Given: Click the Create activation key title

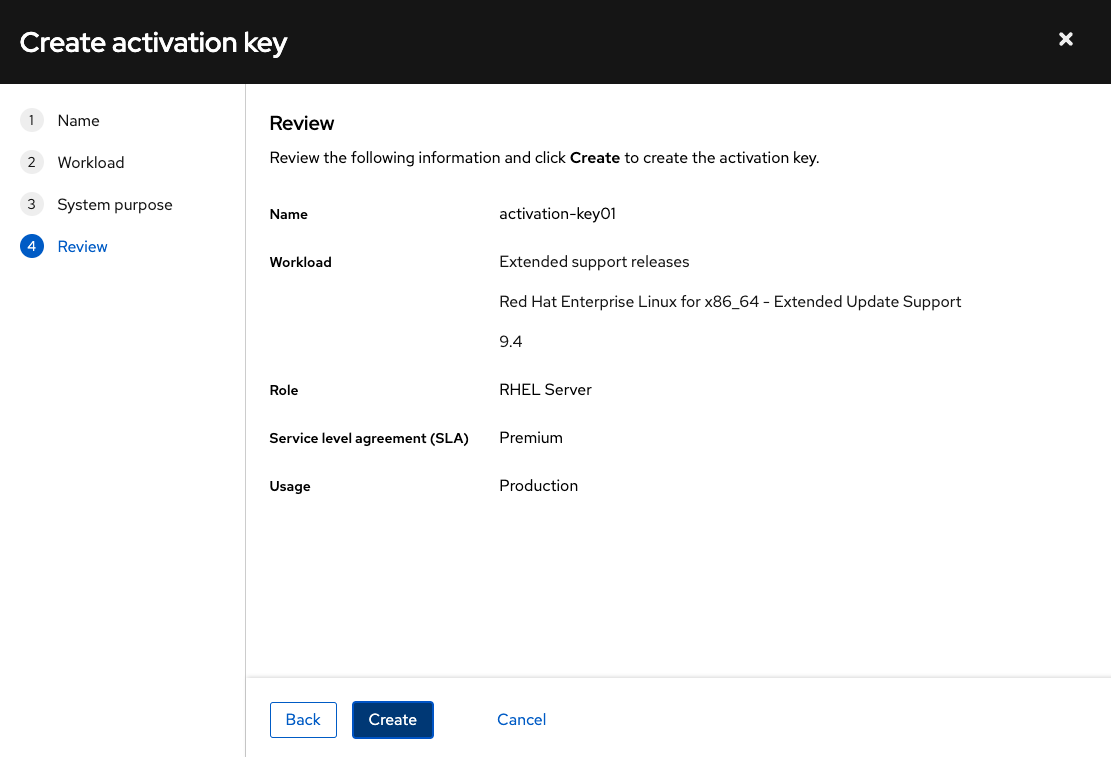Looking at the screenshot, I should 153,43.
